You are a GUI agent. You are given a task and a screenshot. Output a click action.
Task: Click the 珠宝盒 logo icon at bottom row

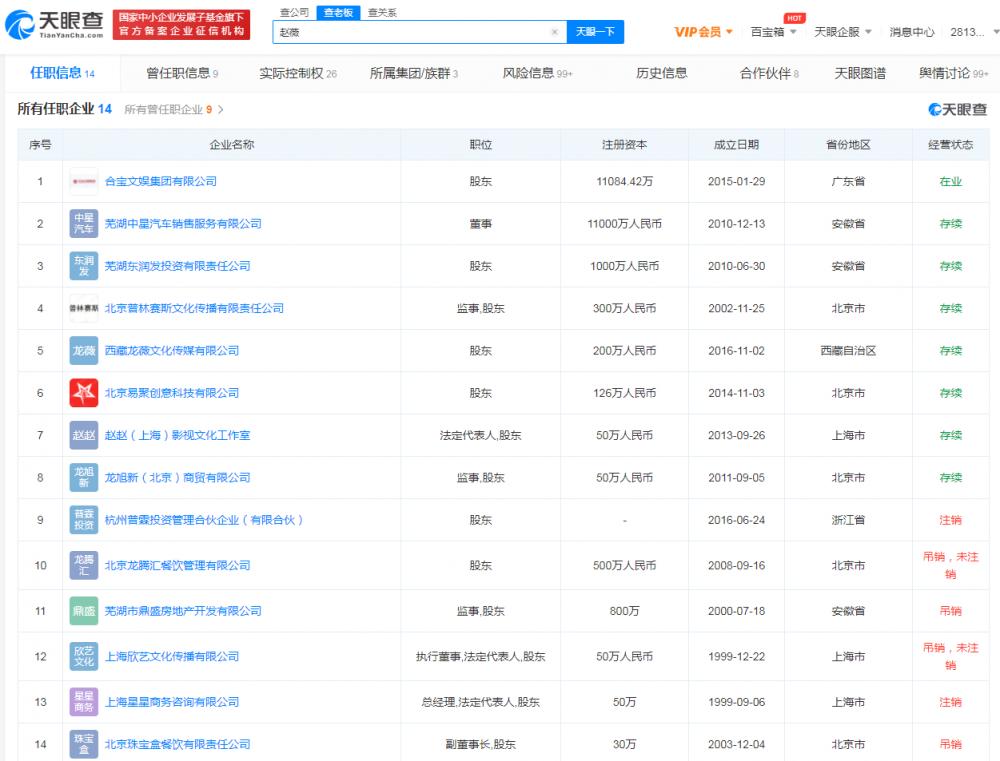click(84, 743)
